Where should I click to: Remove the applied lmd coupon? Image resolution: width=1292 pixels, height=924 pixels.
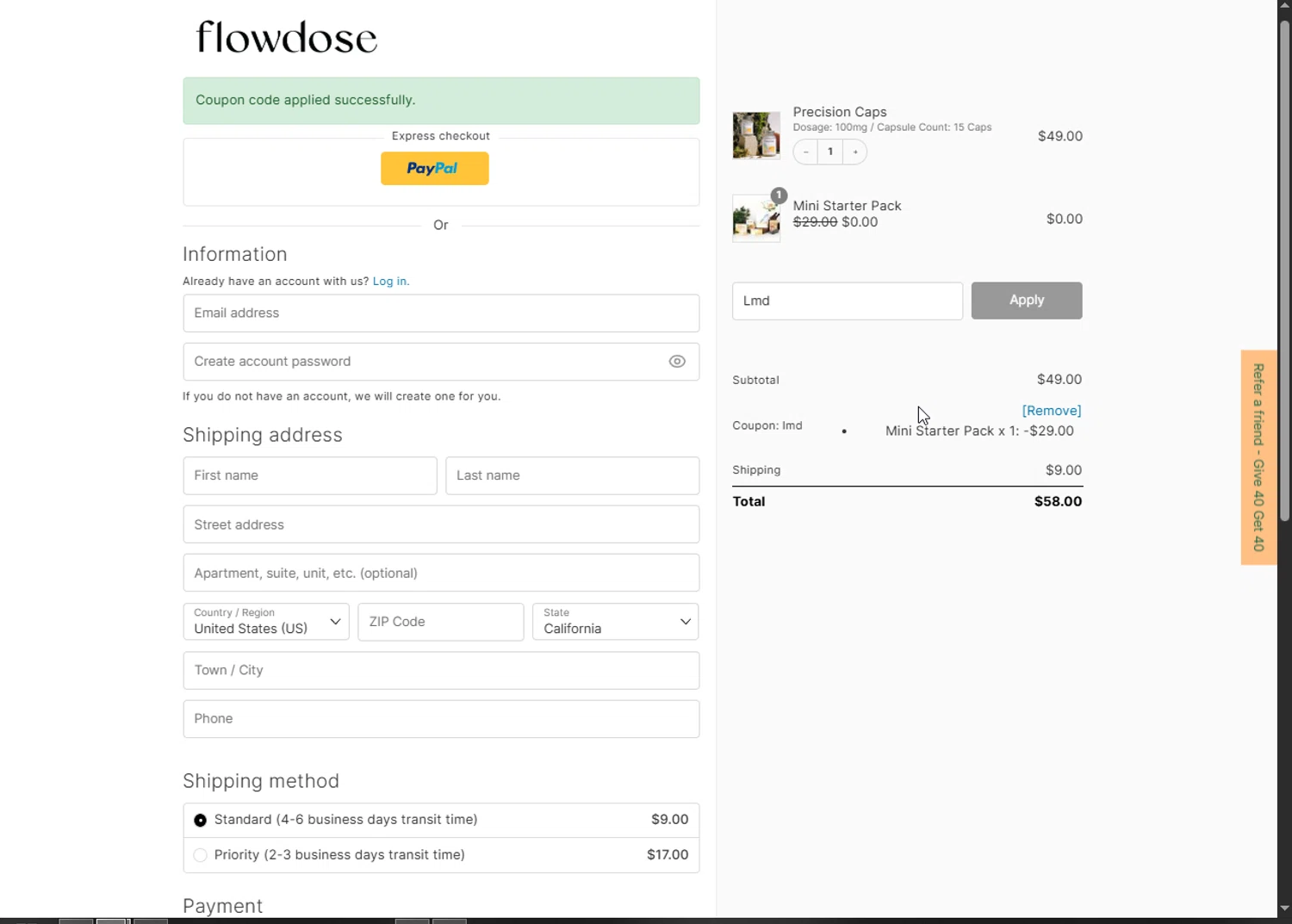point(1051,411)
